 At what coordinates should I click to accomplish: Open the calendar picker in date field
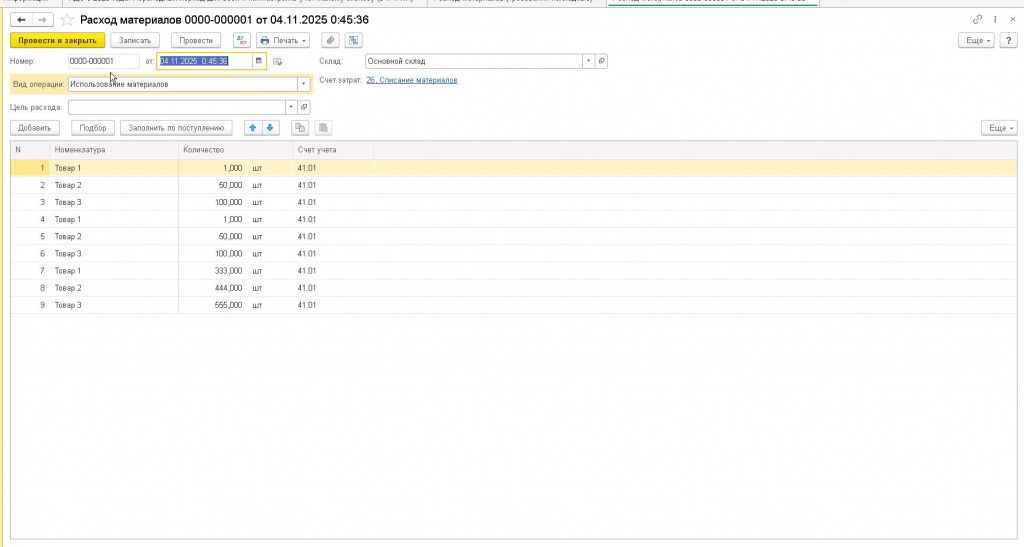click(259, 61)
